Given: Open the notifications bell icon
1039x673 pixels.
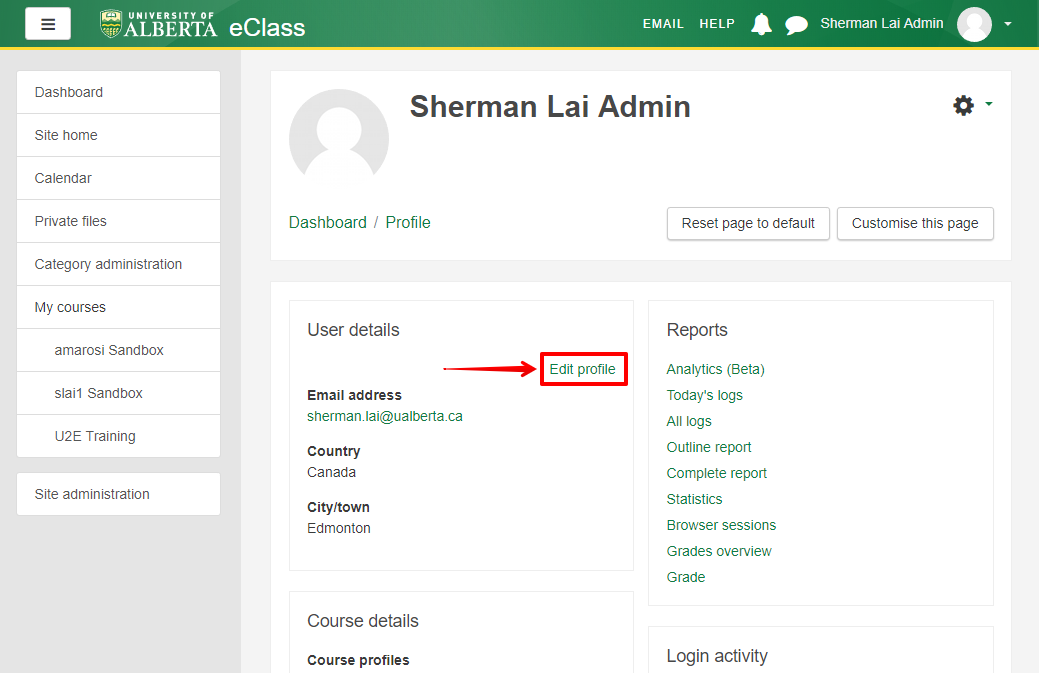Looking at the screenshot, I should pyautogui.click(x=761, y=24).
